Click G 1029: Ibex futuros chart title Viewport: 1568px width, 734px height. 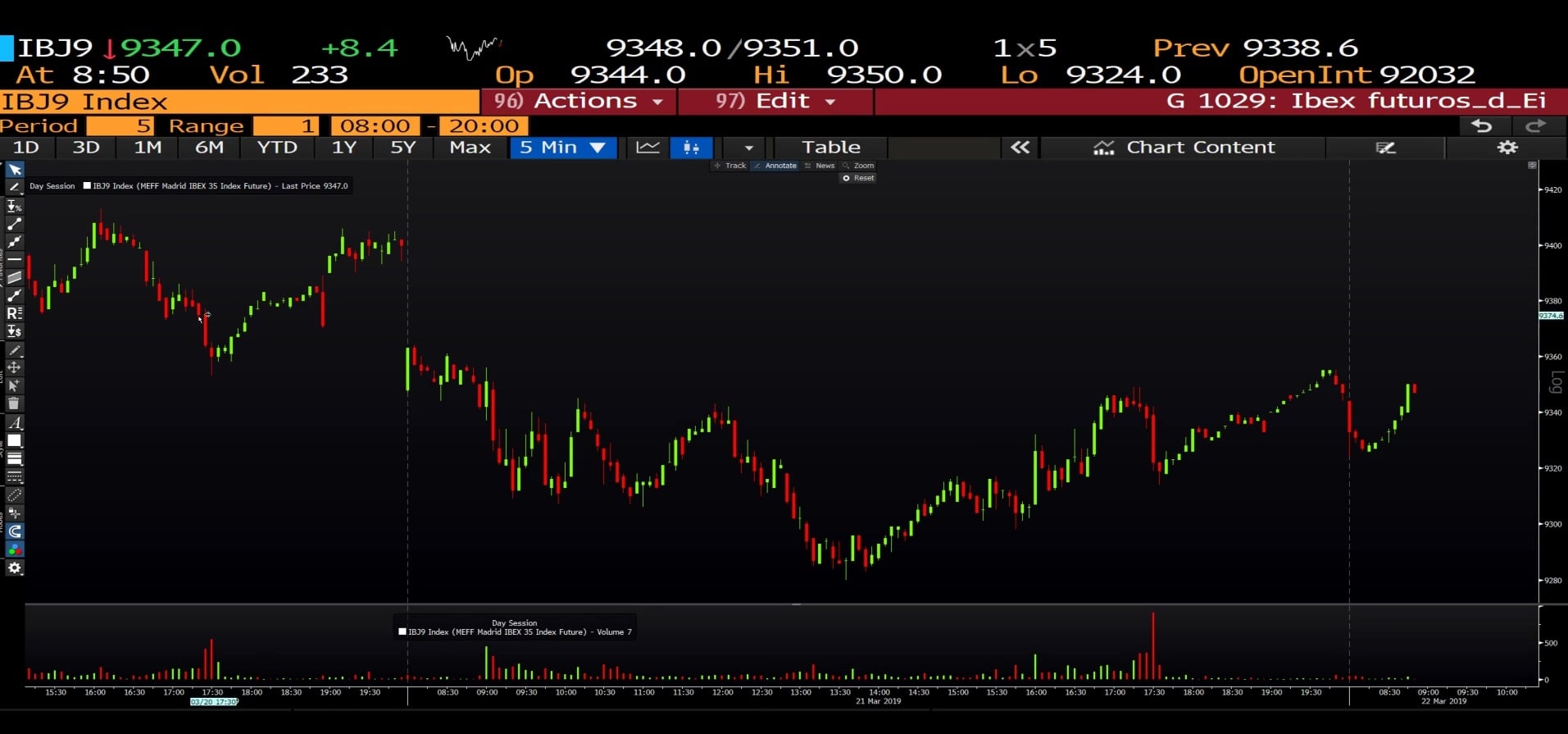pos(1357,101)
